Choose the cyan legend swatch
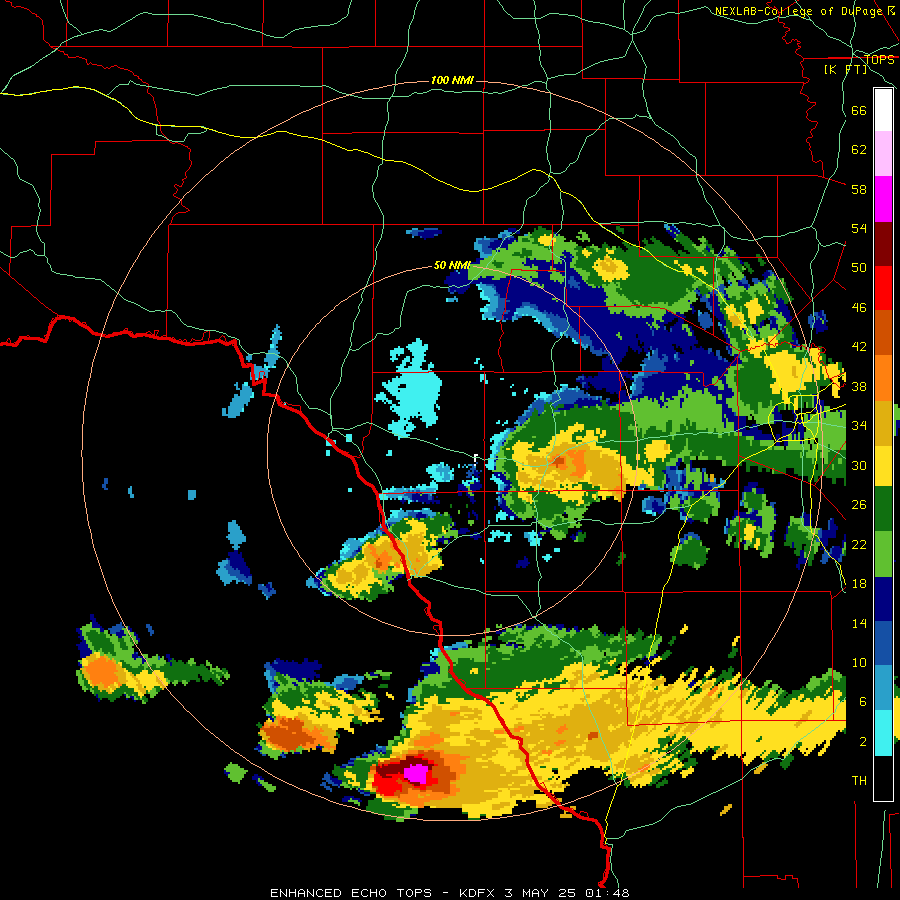900x900 pixels. click(883, 733)
